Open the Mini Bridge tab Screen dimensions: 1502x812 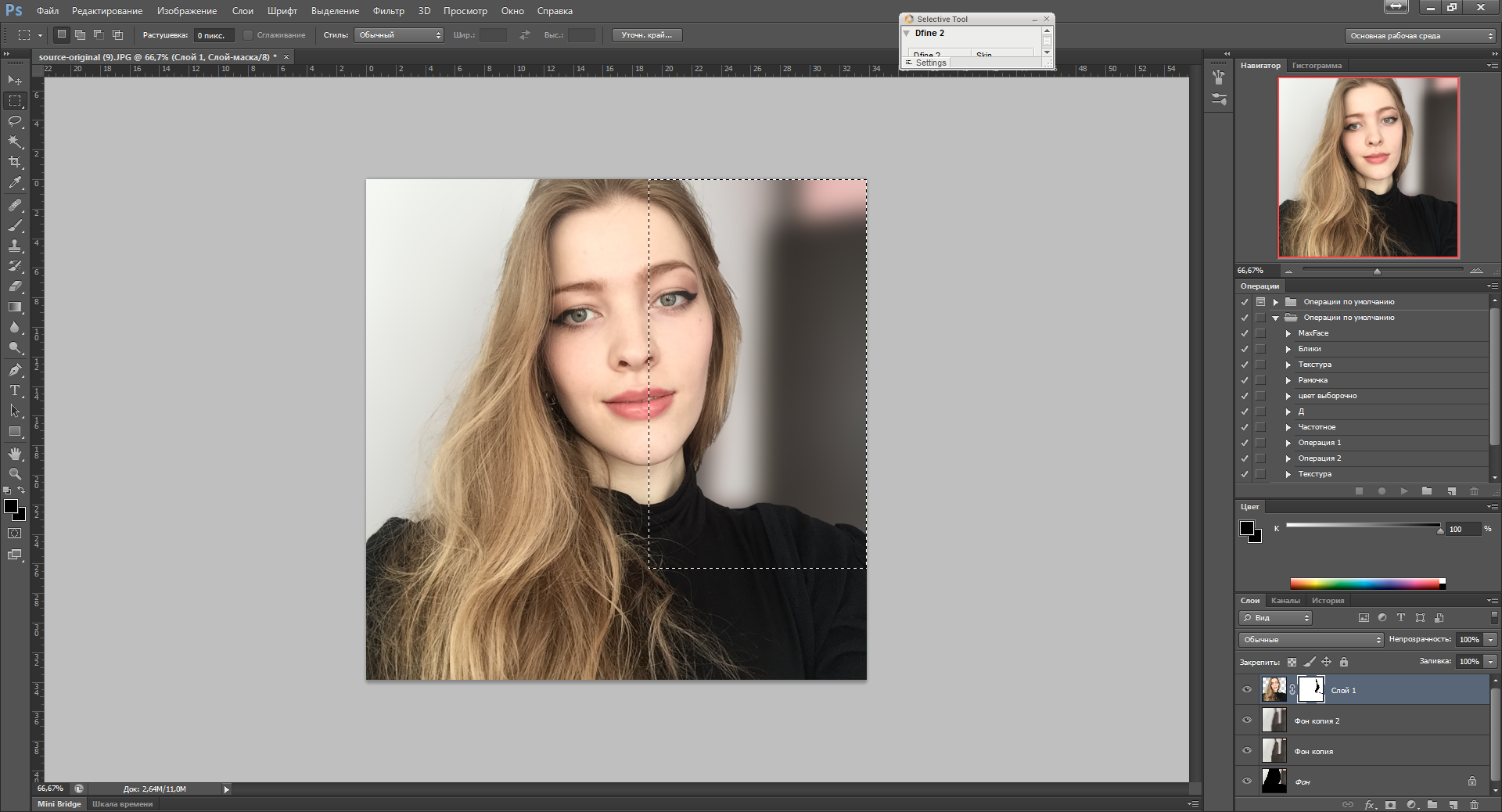[x=59, y=804]
